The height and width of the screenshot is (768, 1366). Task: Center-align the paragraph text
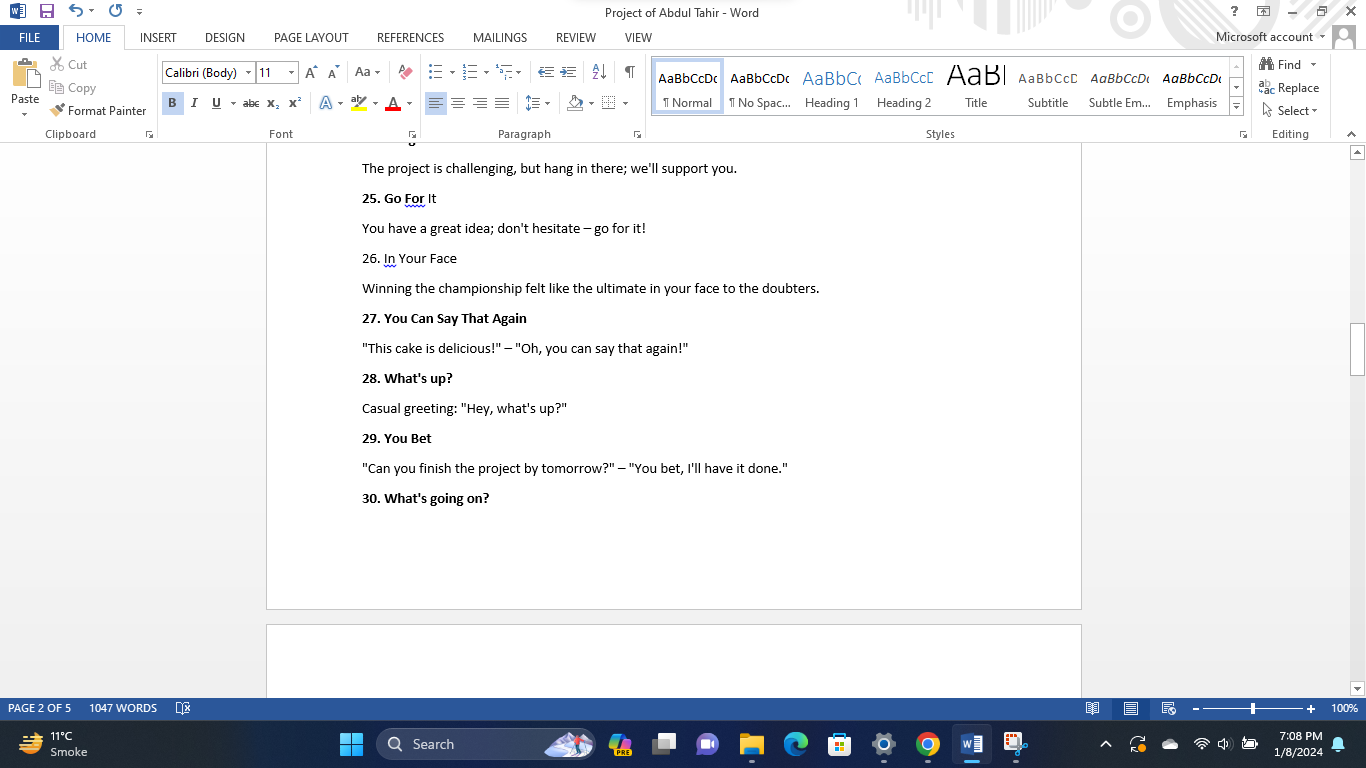458,103
